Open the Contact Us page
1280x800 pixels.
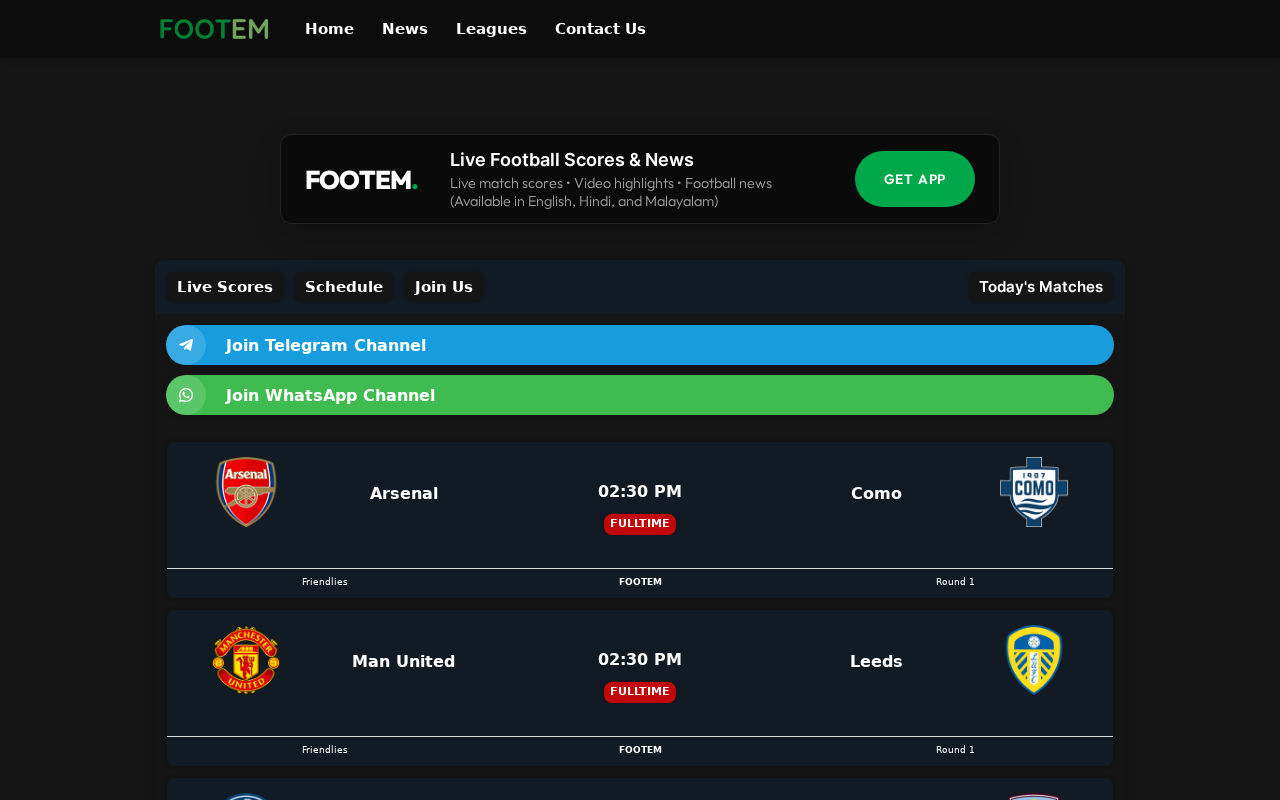(600, 29)
